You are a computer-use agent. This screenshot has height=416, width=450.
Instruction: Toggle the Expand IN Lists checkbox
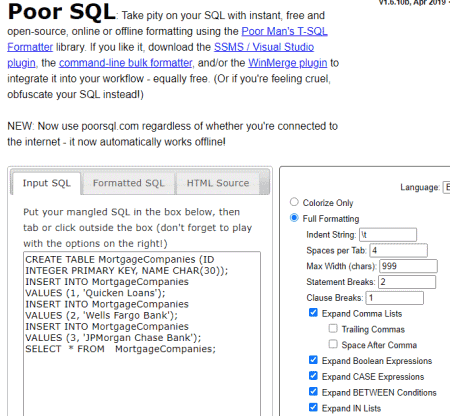(x=313, y=407)
